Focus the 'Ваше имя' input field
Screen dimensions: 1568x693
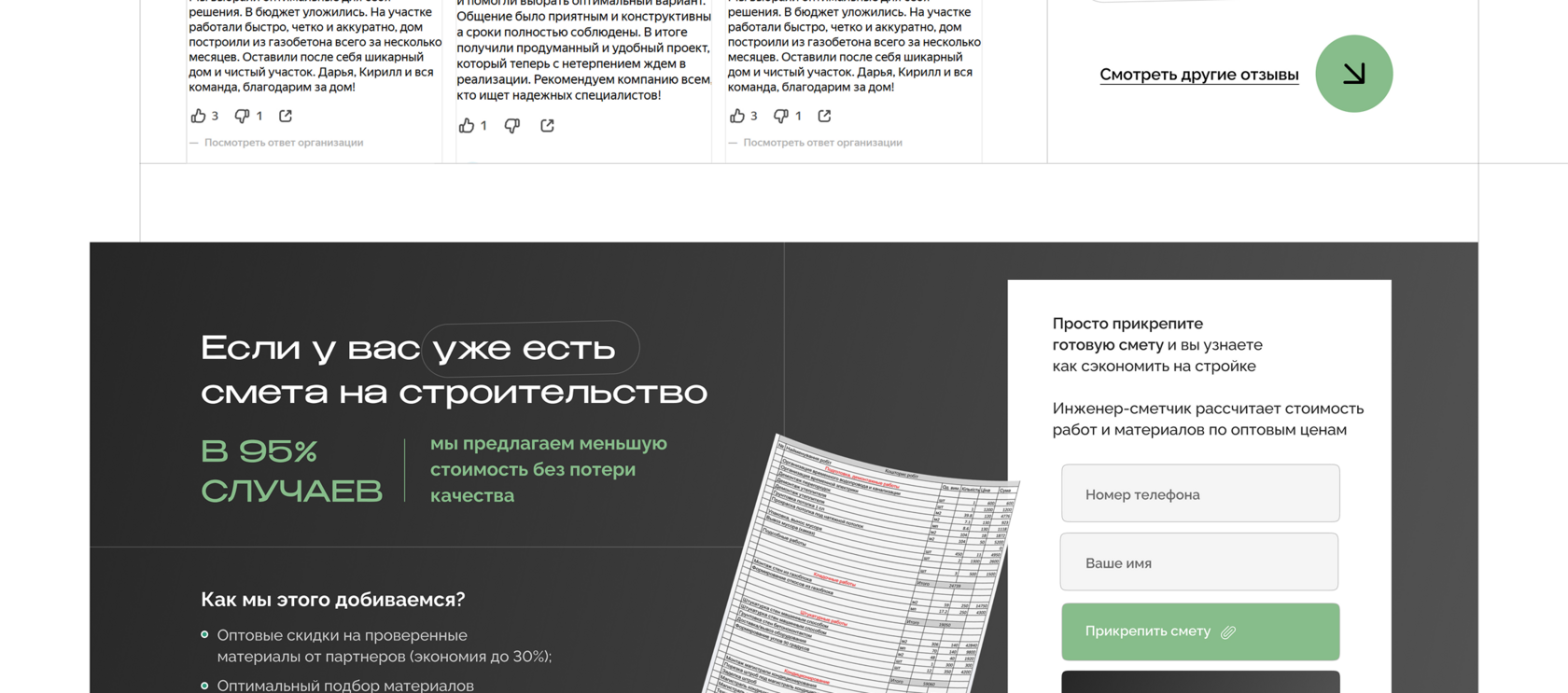tap(1199, 562)
